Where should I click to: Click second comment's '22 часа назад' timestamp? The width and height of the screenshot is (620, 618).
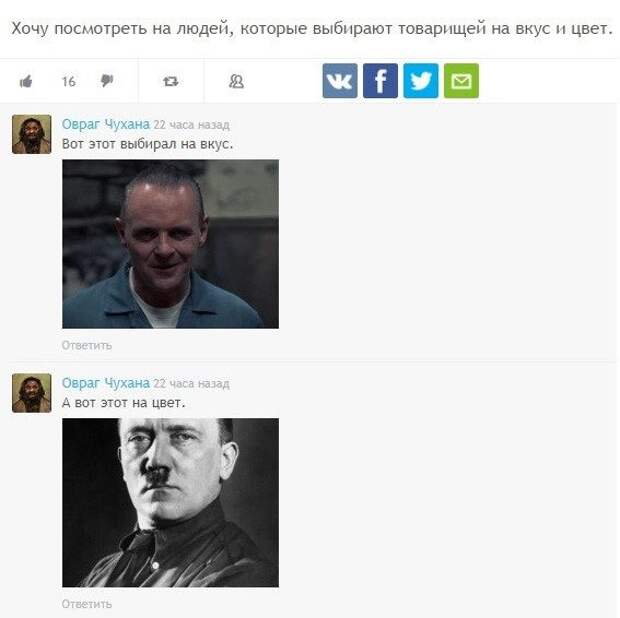click(191, 384)
